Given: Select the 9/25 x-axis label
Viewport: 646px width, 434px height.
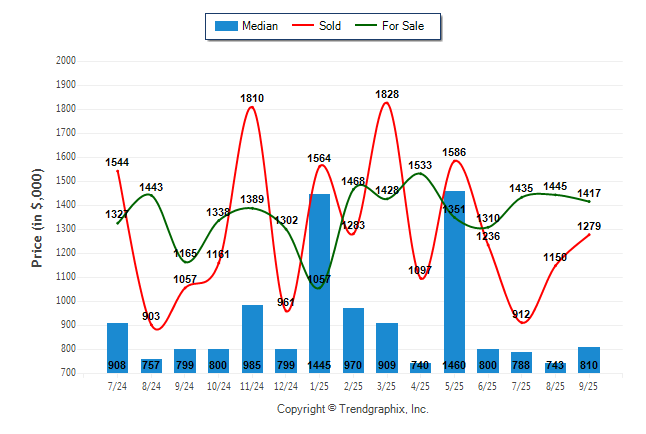Looking at the screenshot, I should (x=588, y=385).
